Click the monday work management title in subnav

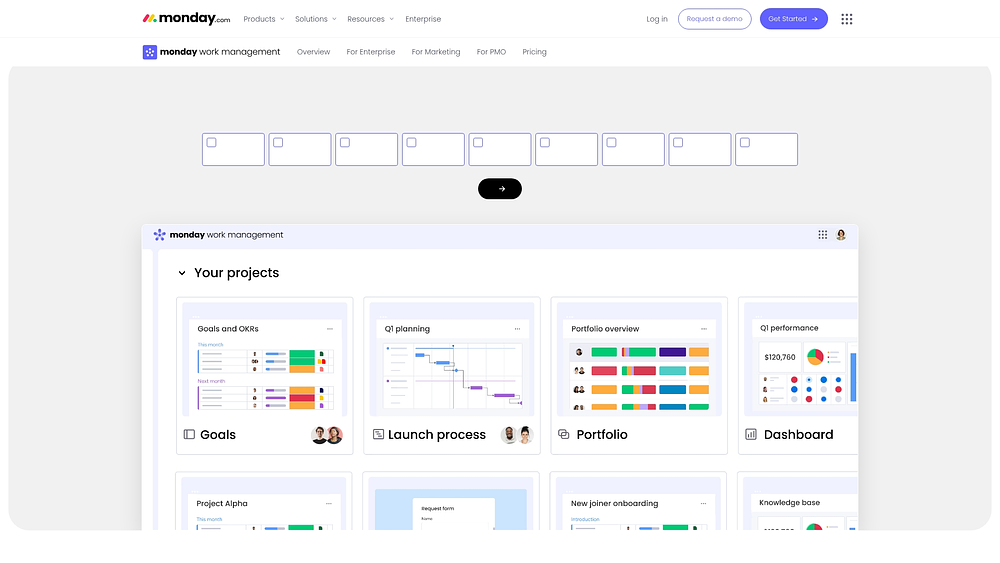pos(220,52)
